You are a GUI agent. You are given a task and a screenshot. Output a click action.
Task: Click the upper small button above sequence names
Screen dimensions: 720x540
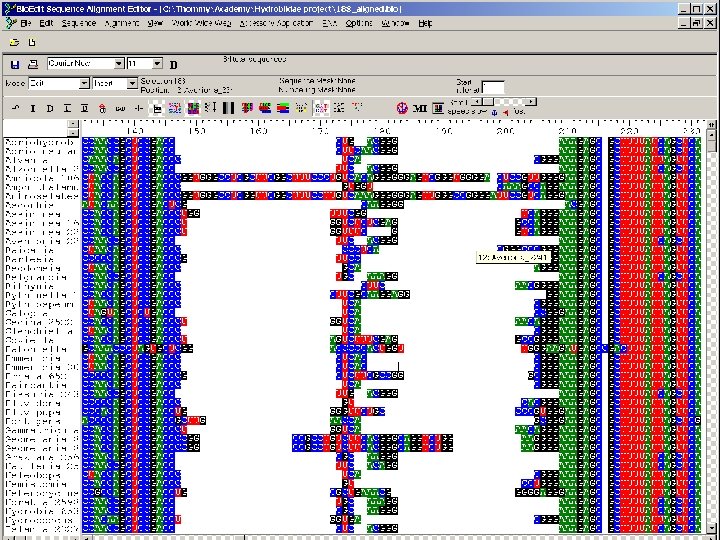(x=73, y=124)
